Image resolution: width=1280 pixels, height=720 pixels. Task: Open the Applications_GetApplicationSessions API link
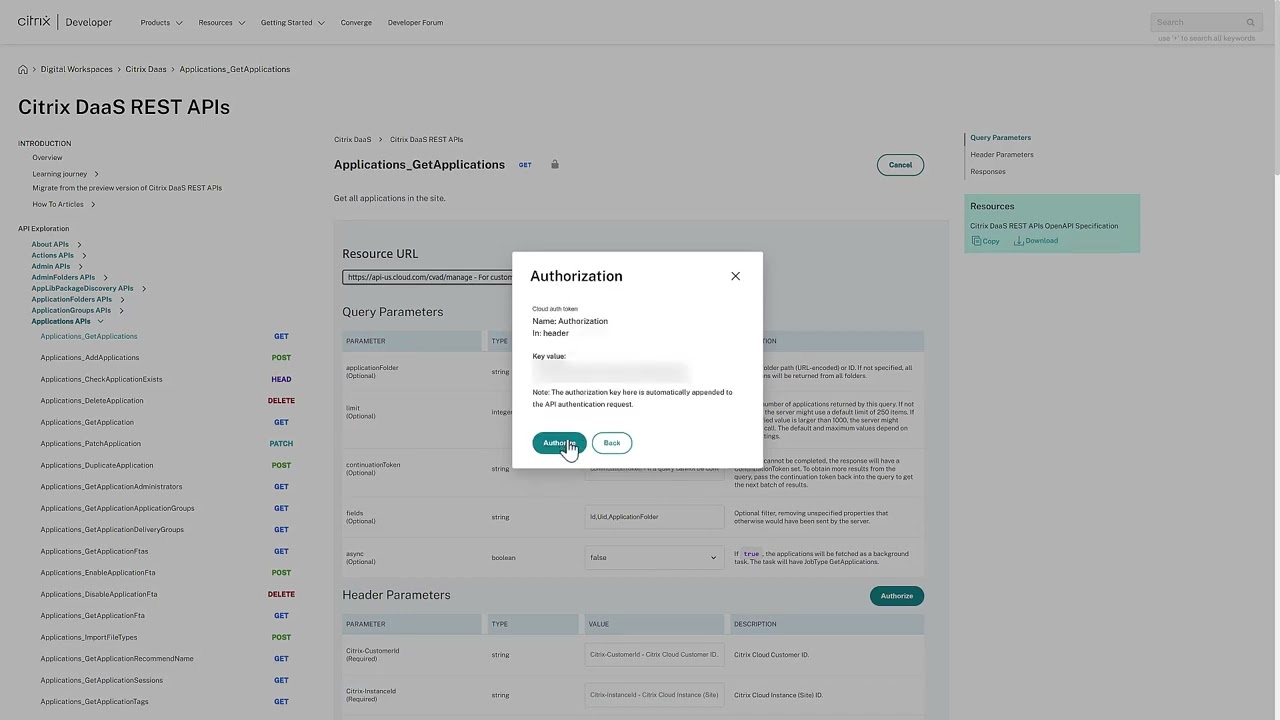(x=101, y=680)
